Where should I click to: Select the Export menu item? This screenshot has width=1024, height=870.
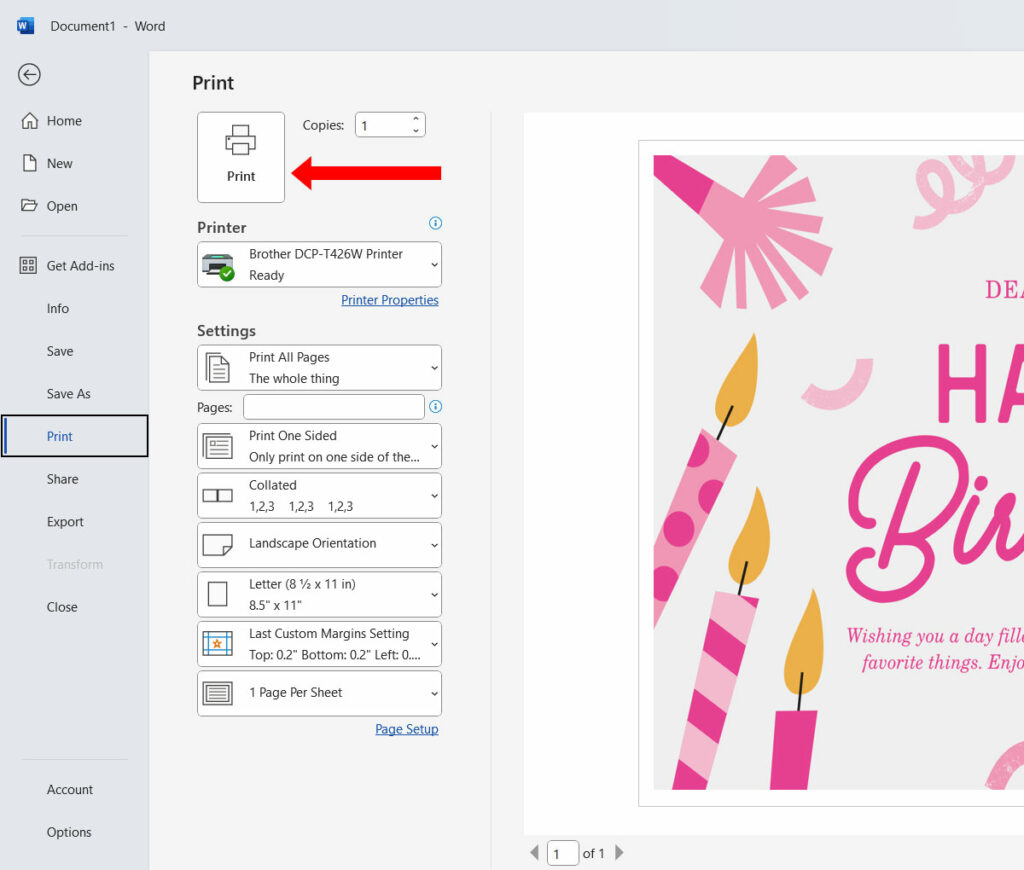pyautogui.click(x=65, y=521)
